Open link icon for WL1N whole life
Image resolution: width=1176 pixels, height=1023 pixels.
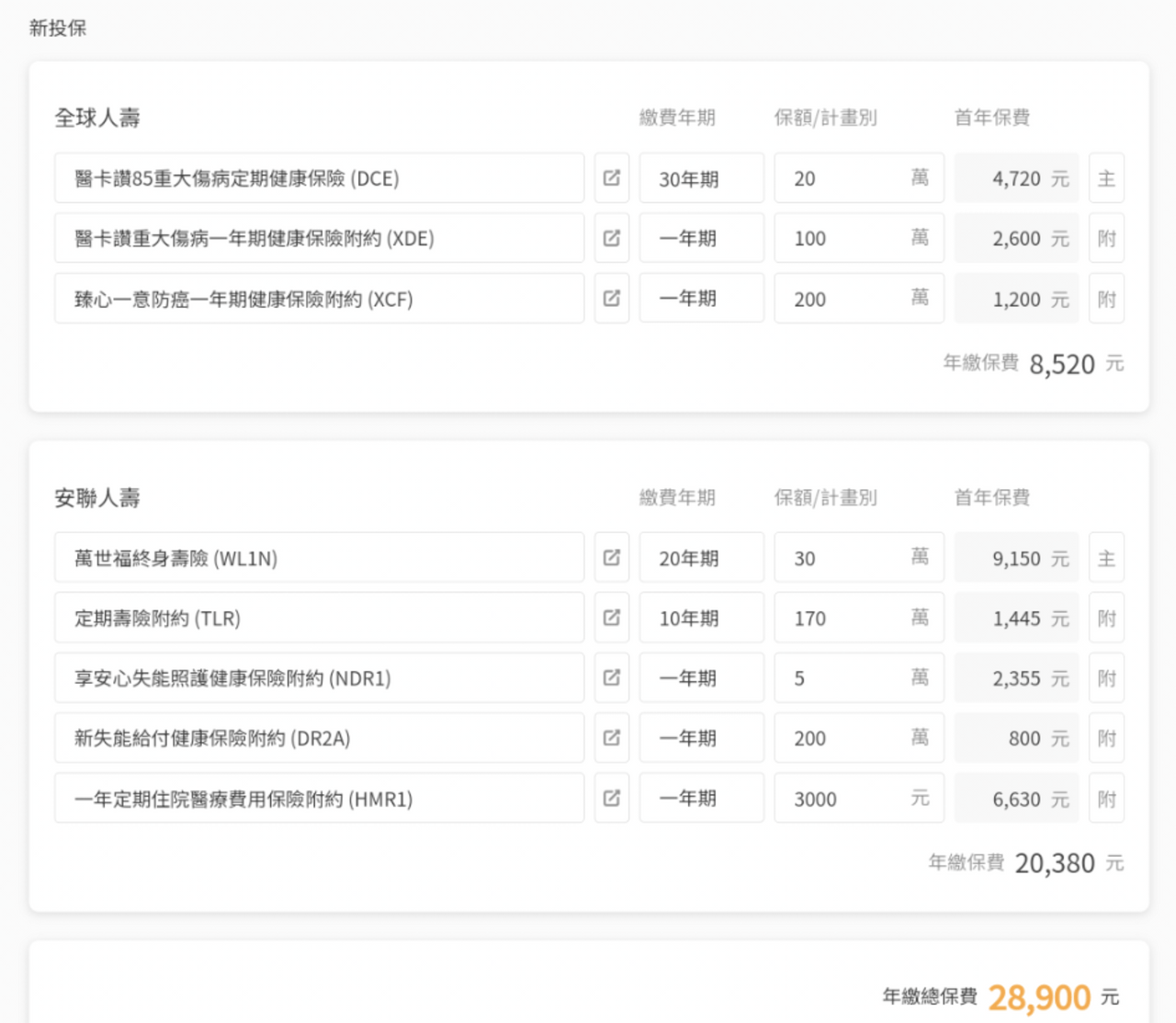coord(611,558)
